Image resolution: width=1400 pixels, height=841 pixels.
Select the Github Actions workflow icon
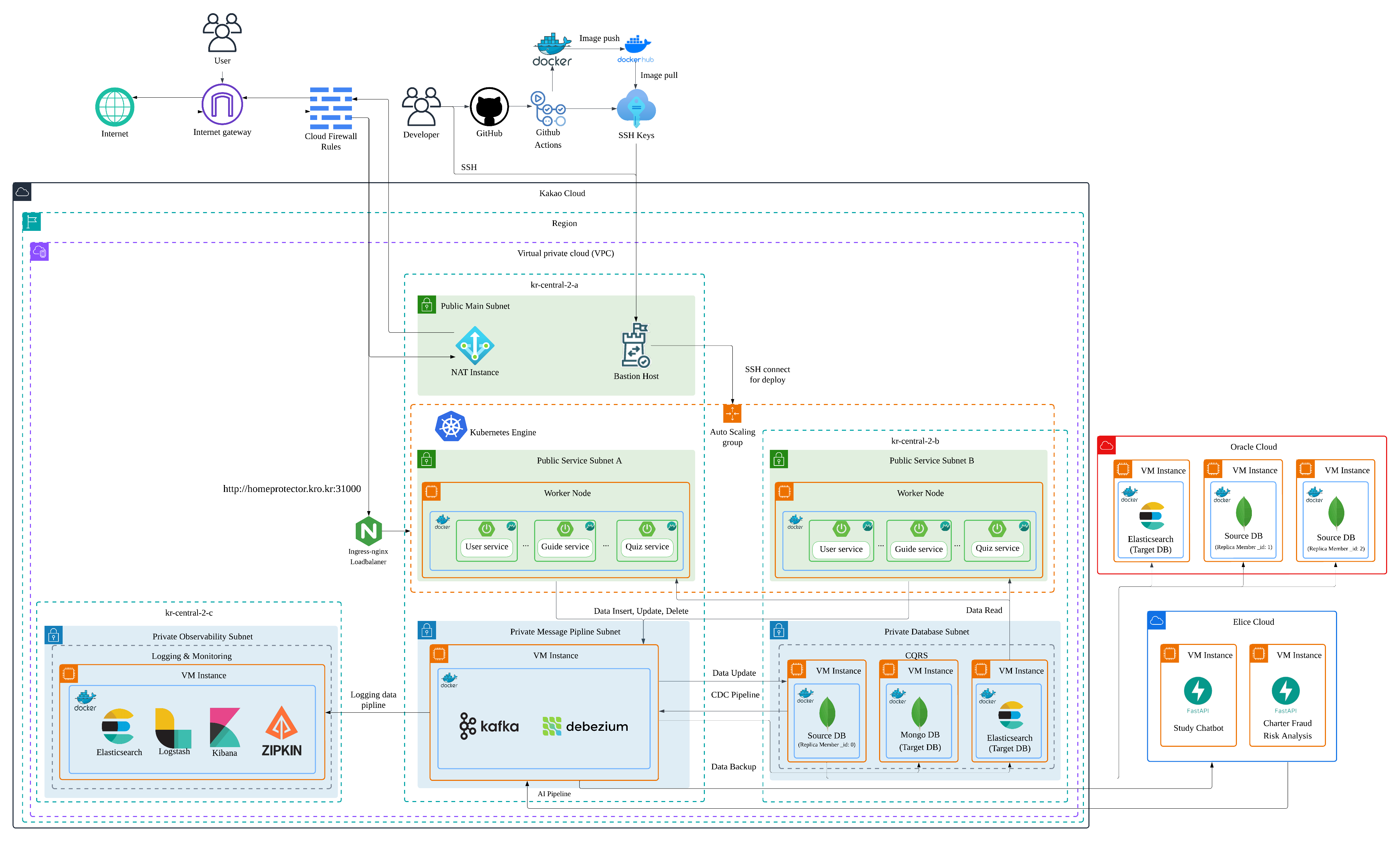coord(548,109)
